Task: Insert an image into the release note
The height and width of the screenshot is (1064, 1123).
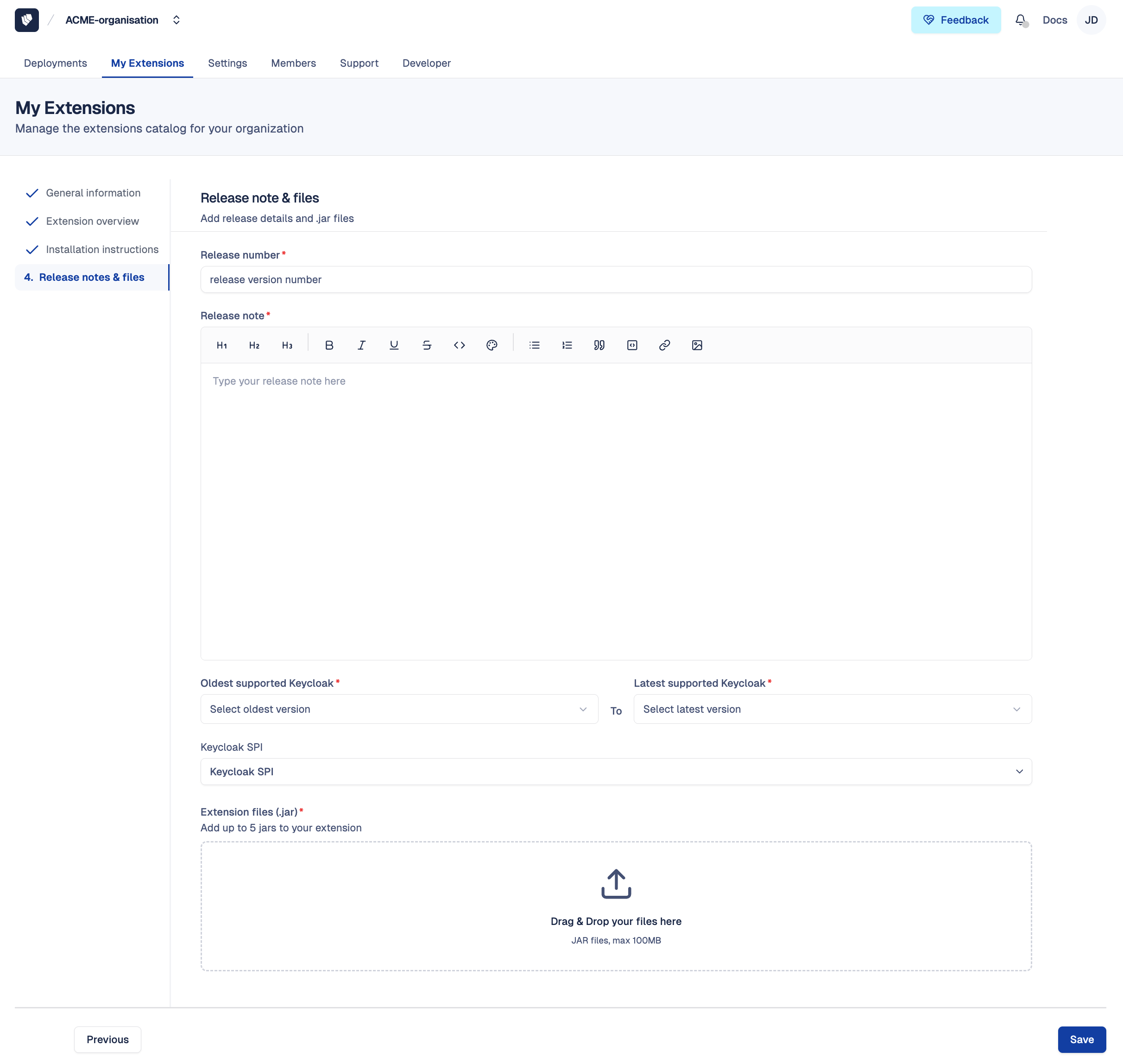Action: pyautogui.click(x=697, y=345)
